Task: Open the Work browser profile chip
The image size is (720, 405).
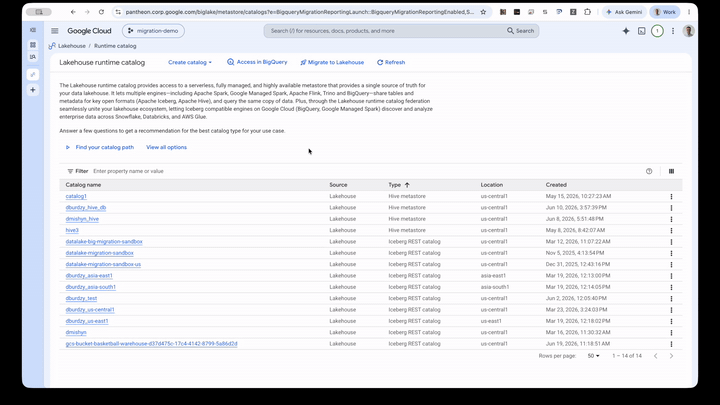Action: (x=664, y=12)
